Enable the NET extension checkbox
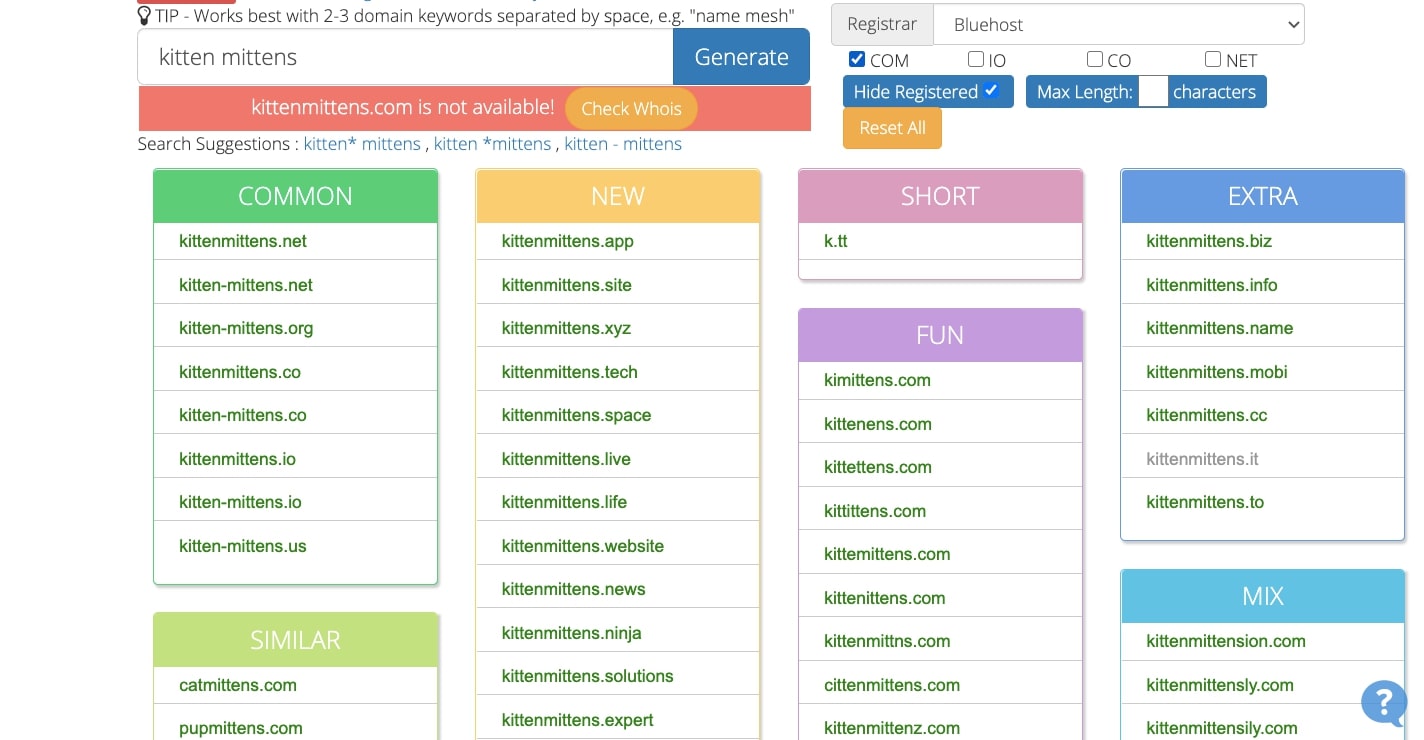The height and width of the screenshot is (740, 1424). pos(1213,59)
